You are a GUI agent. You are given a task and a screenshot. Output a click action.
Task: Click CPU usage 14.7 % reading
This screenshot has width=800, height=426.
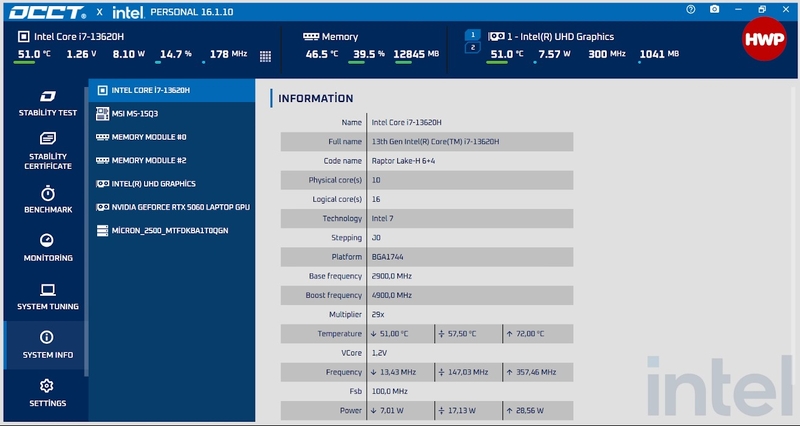176,54
